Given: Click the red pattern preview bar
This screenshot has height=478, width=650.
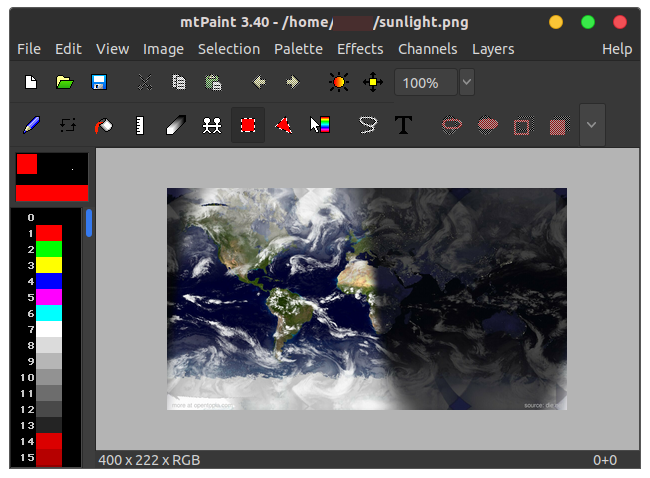Looking at the screenshot, I should click(x=52, y=193).
